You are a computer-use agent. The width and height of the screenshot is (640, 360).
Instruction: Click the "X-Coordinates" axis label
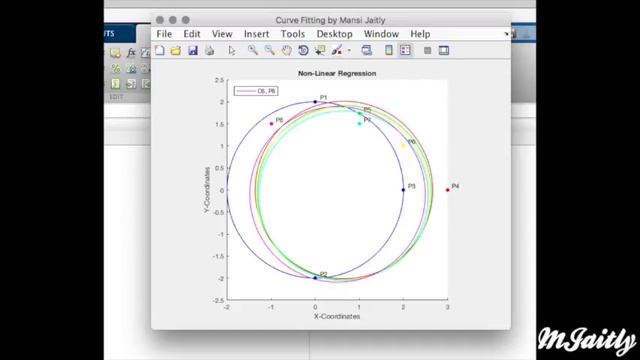[337, 316]
